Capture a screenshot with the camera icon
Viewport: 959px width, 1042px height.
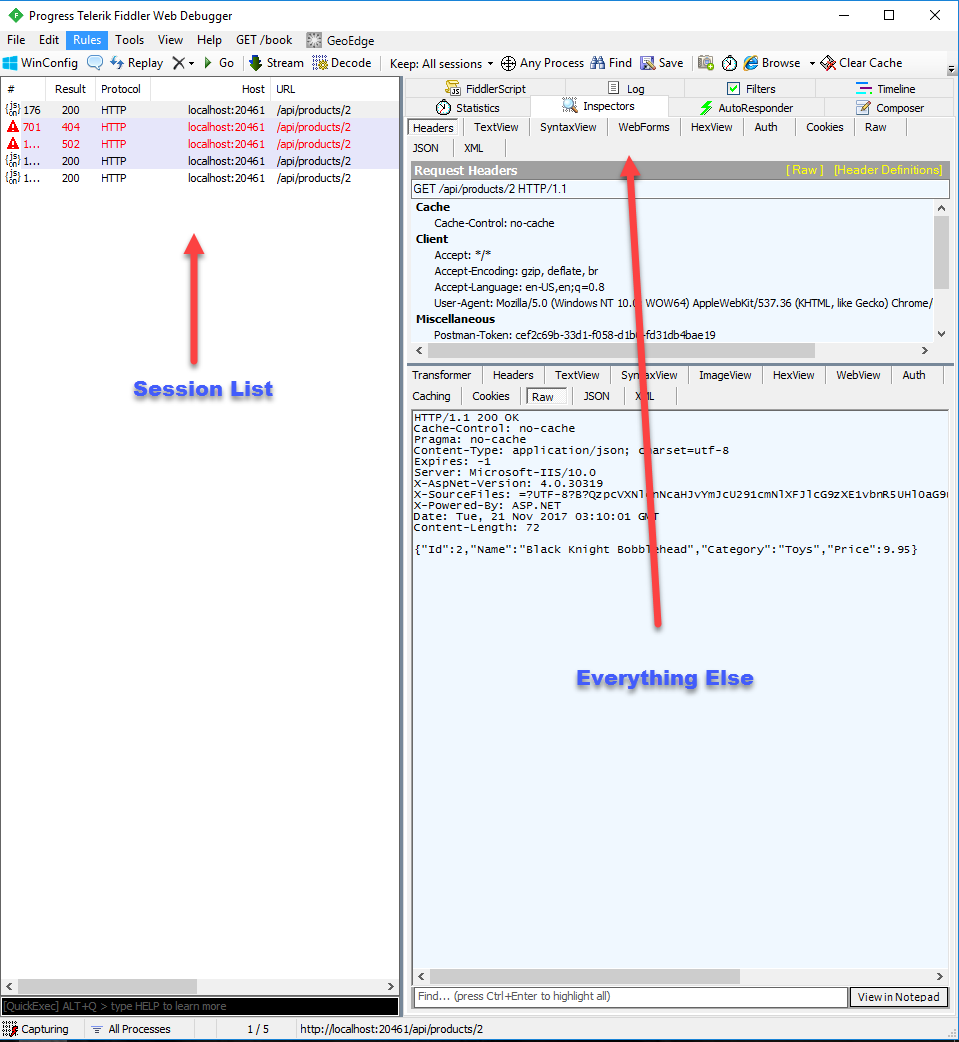pyautogui.click(x=705, y=62)
